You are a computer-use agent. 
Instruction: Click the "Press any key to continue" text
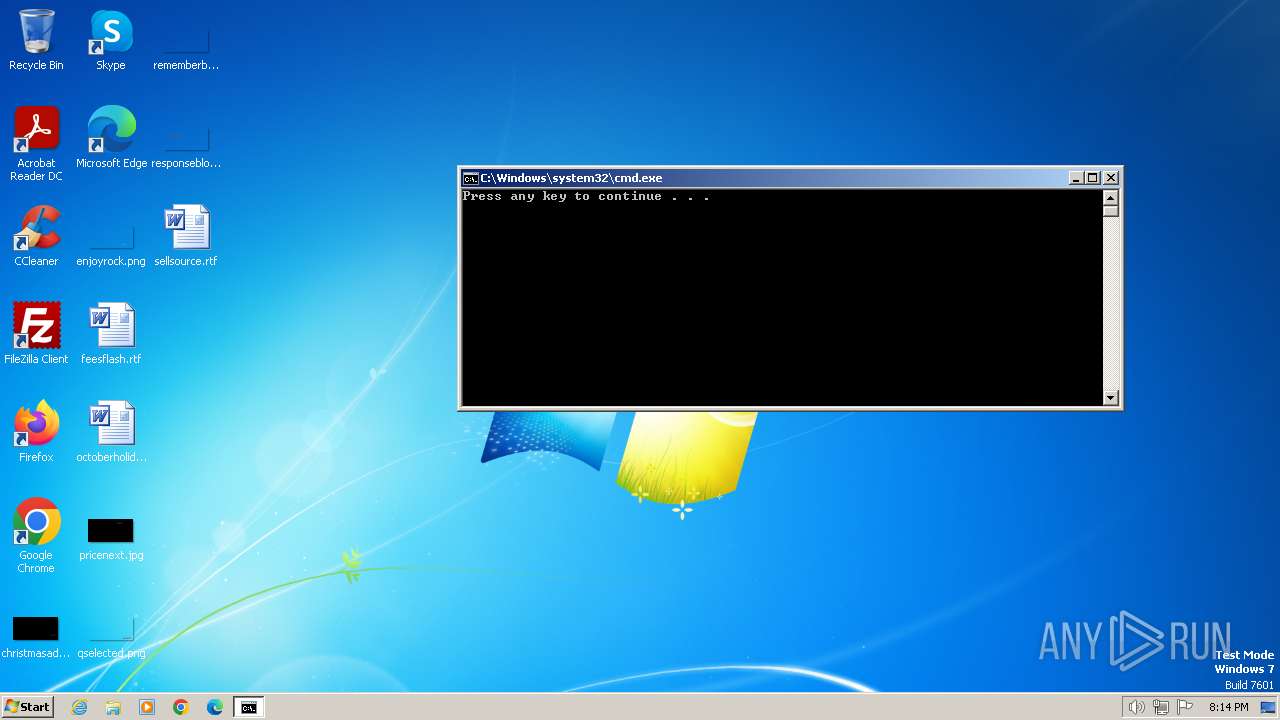(586, 197)
